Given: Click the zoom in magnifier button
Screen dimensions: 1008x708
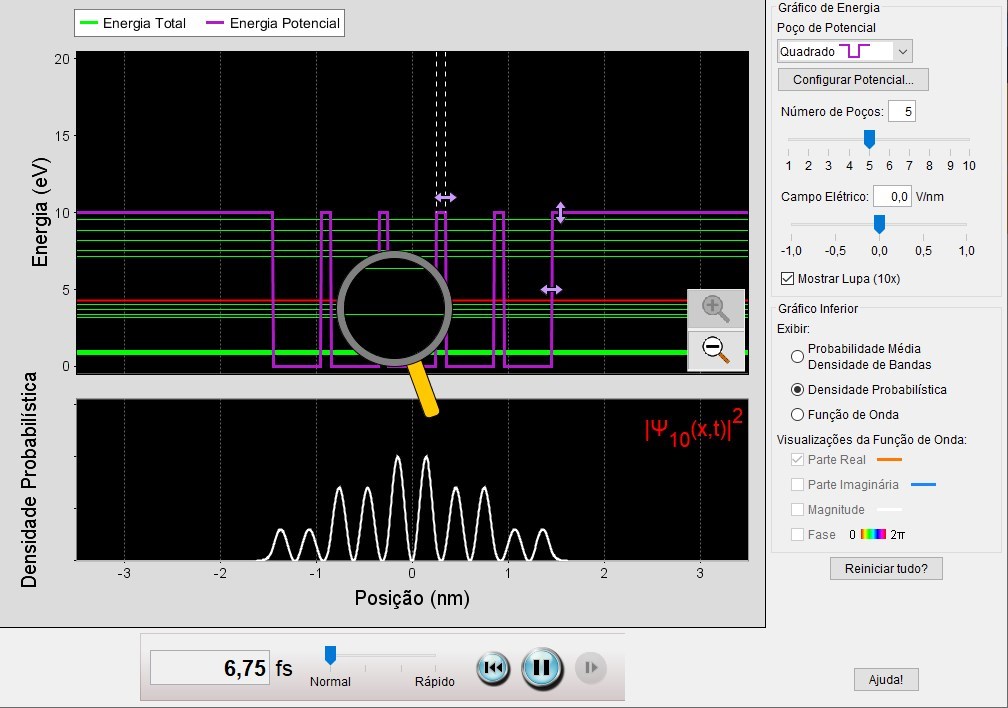Looking at the screenshot, I should pos(715,307).
